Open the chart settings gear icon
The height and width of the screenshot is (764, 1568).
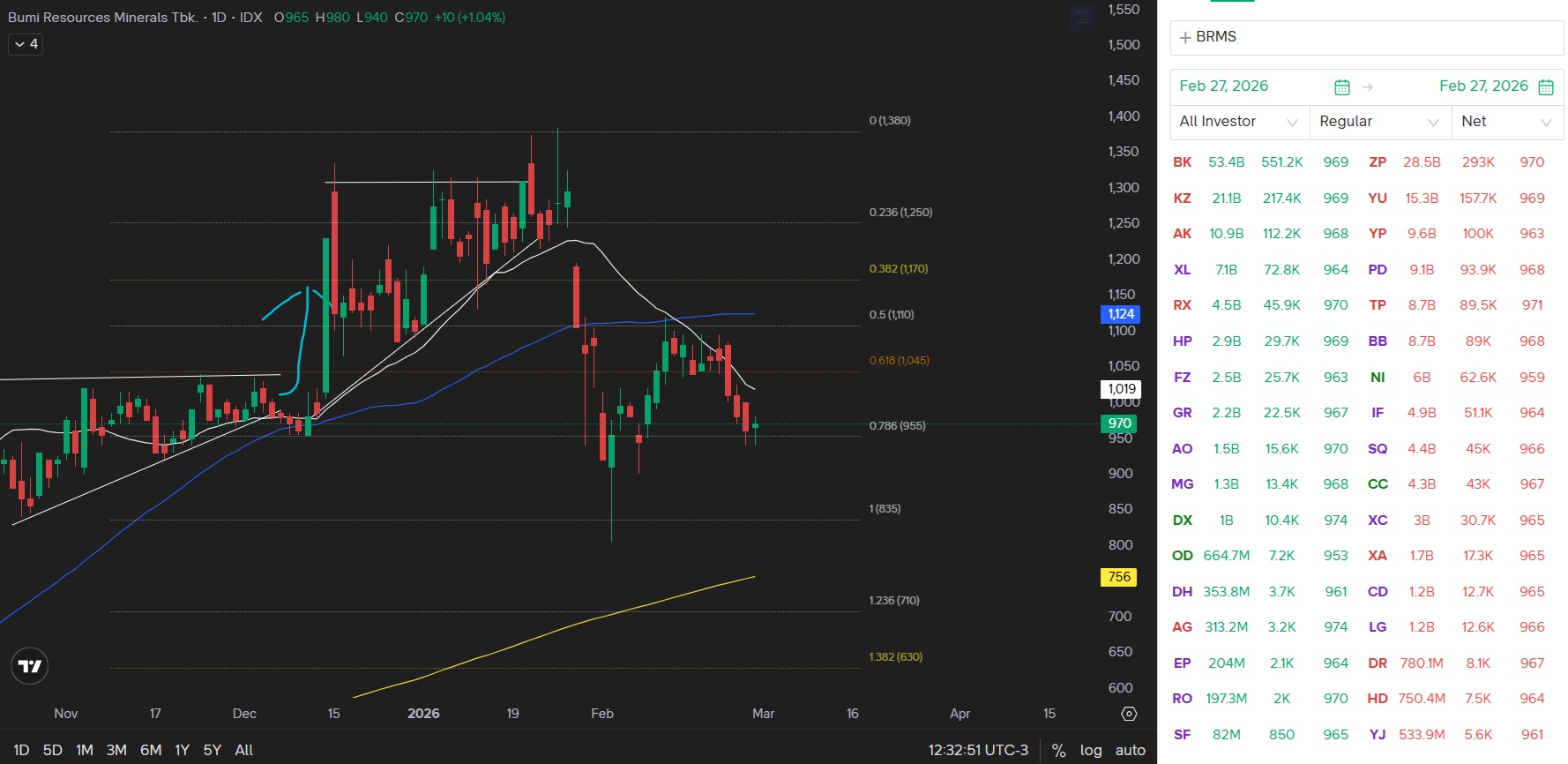tap(1129, 714)
